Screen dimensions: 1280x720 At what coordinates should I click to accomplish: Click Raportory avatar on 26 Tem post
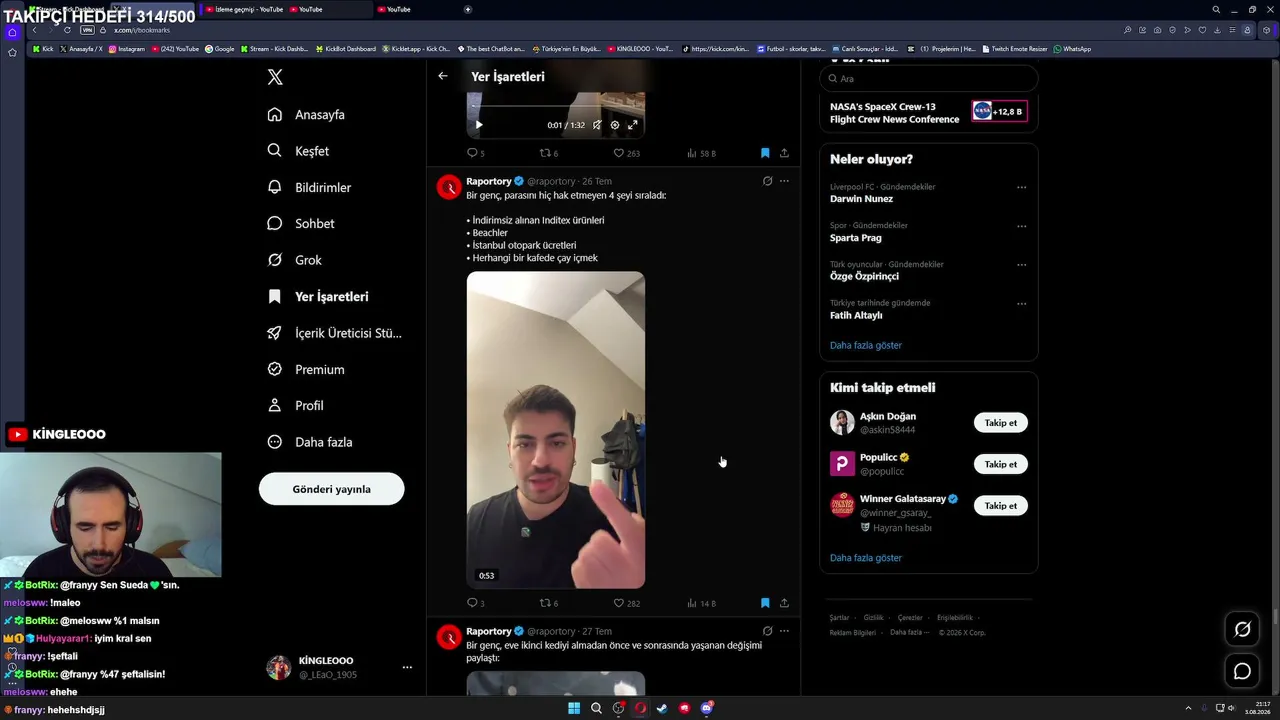(x=449, y=187)
